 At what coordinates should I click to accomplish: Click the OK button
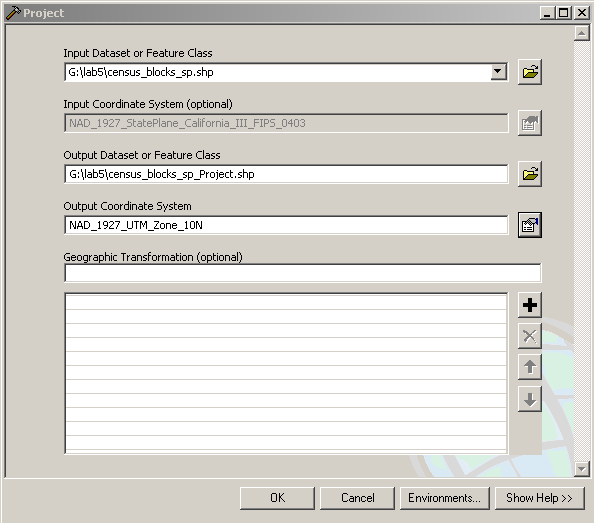pyautogui.click(x=277, y=498)
